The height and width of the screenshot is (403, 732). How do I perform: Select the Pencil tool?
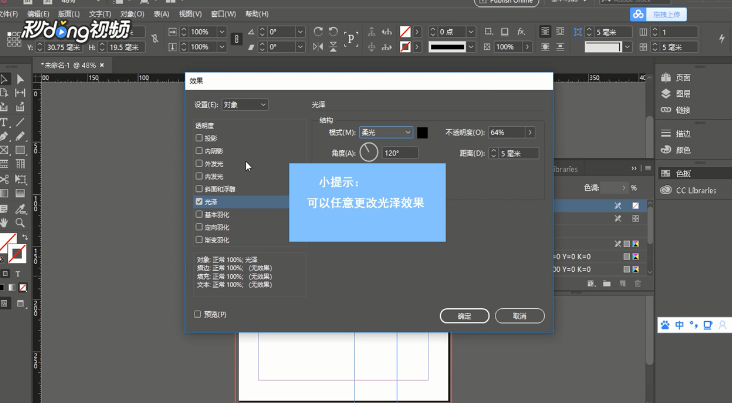pyautogui.click(x=20, y=136)
